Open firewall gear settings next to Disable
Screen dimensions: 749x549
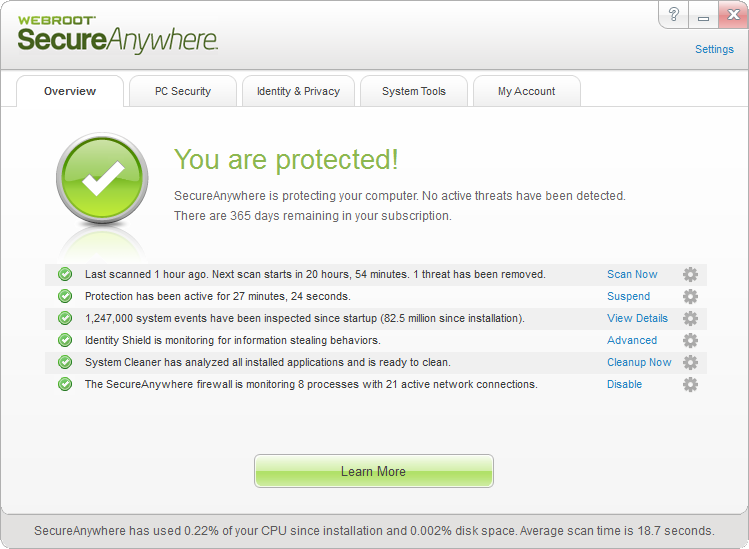[x=690, y=384]
